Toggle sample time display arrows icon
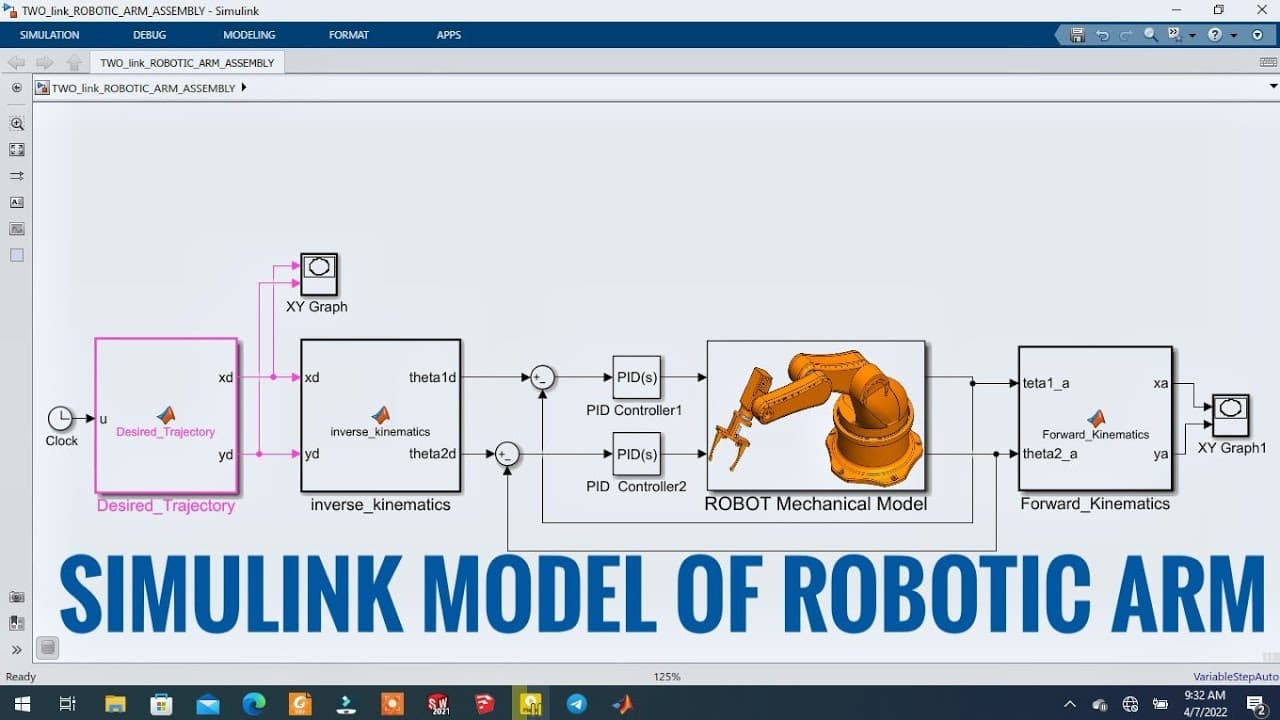This screenshot has width=1280, height=720. [x=16, y=176]
